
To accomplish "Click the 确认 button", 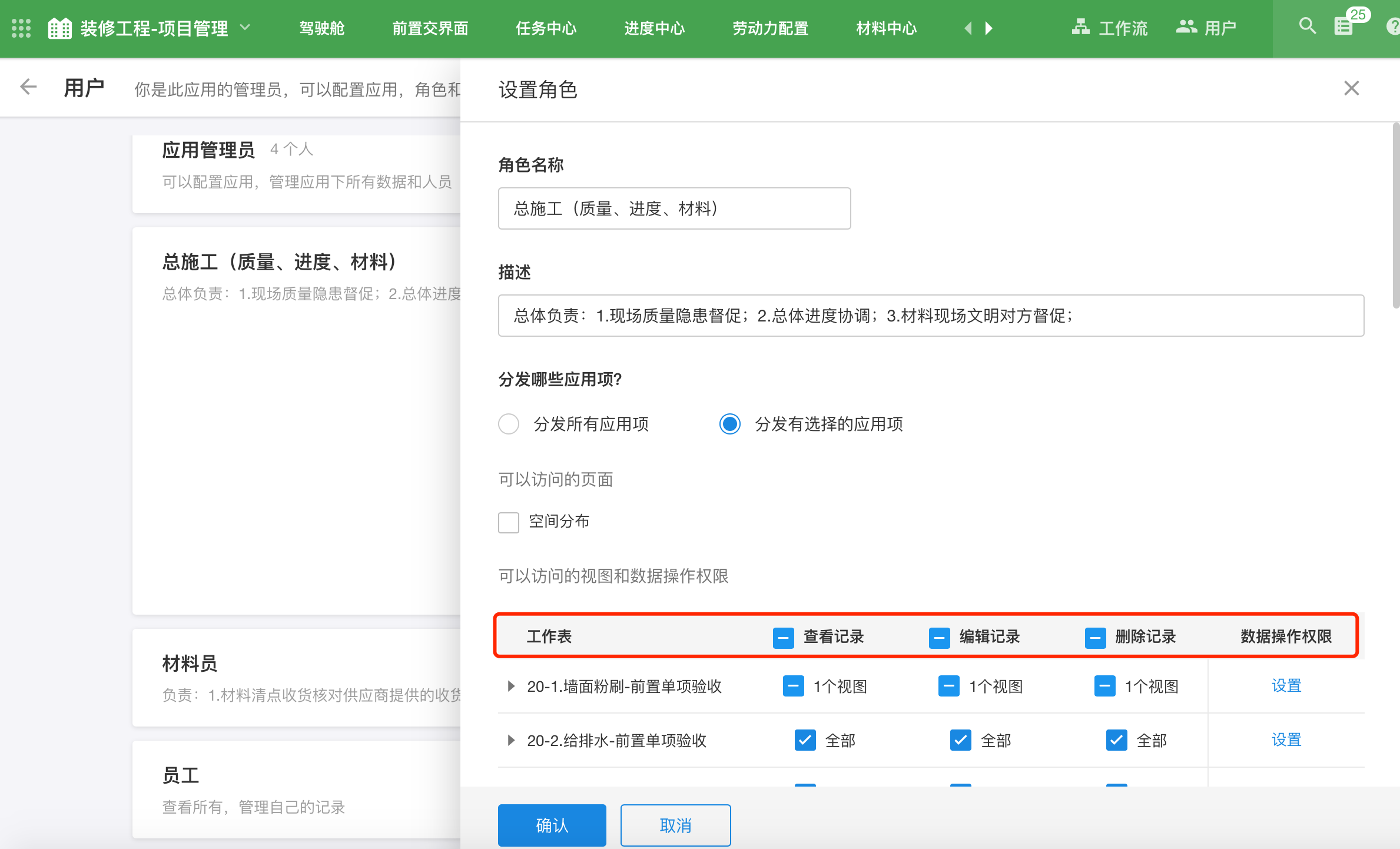I will pyautogui.click(x=552, y=825).
